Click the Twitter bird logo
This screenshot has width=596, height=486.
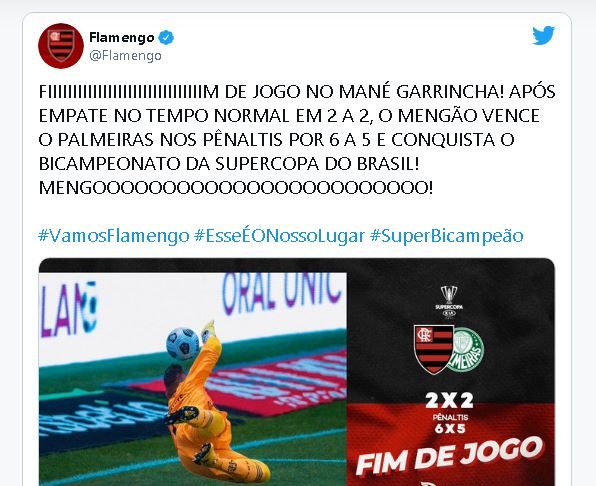[x=543, y=35]
